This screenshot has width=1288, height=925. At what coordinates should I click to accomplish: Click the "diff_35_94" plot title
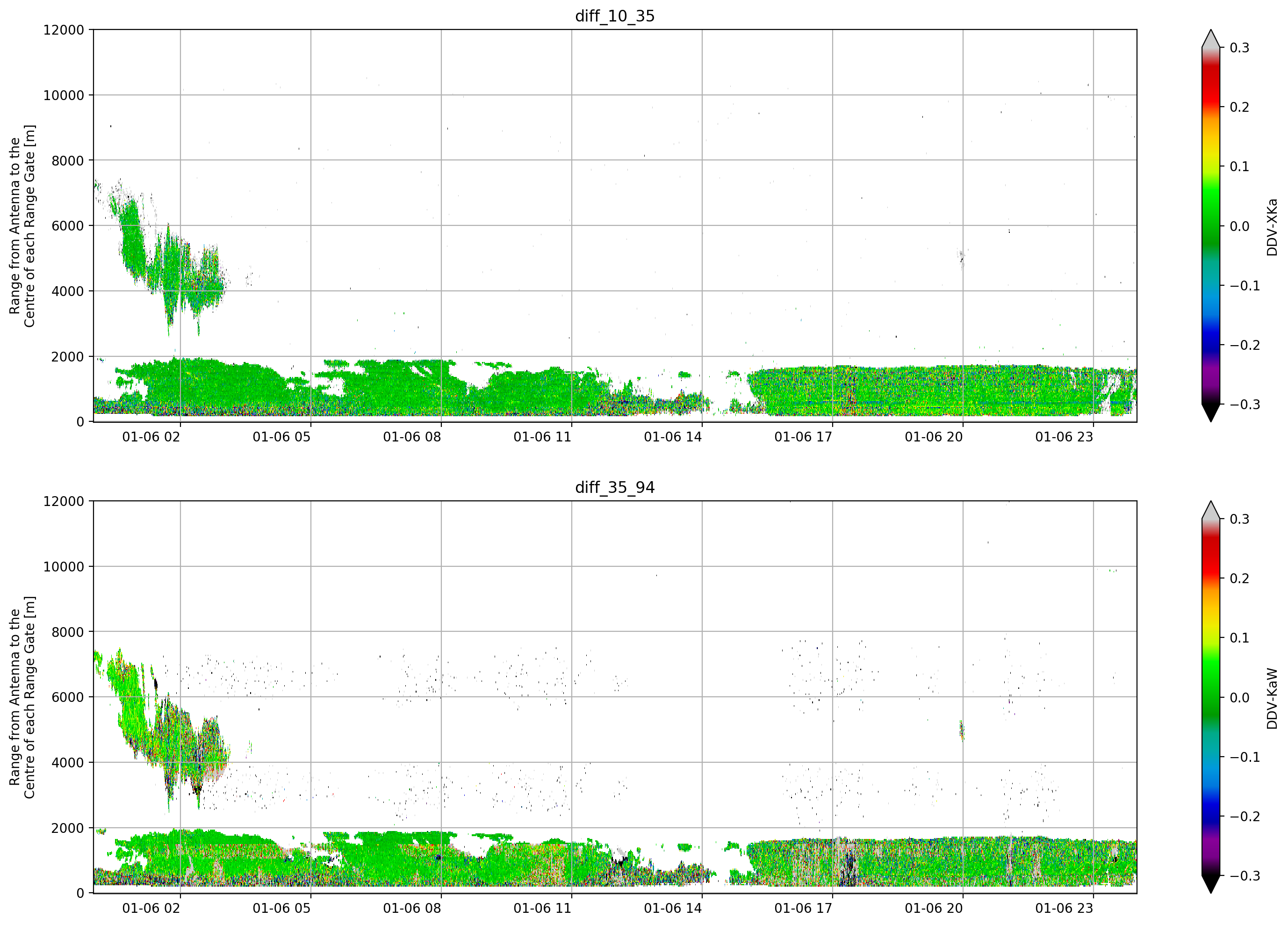tap(614, 487)
